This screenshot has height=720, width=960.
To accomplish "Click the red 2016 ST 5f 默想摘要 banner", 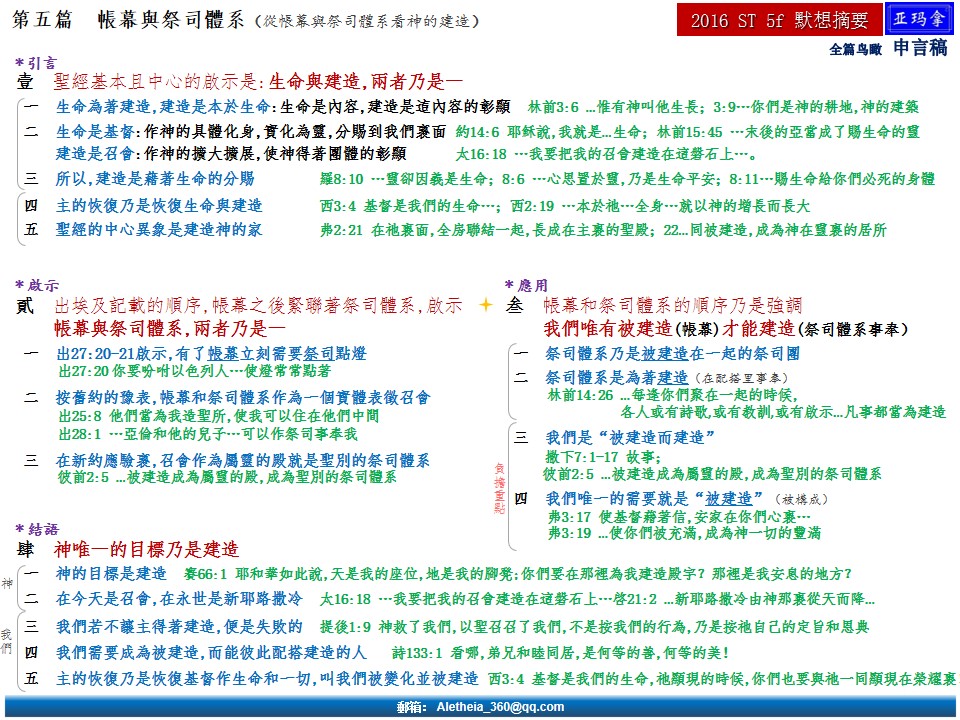I will coord(780,20).
